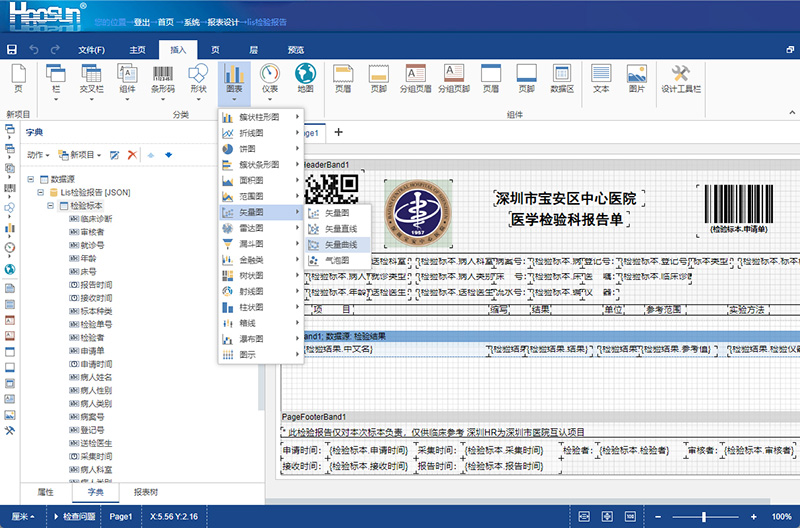Choose 漏斗图 from chart menu
Screen dimensions: 800x528
(261, 244)
